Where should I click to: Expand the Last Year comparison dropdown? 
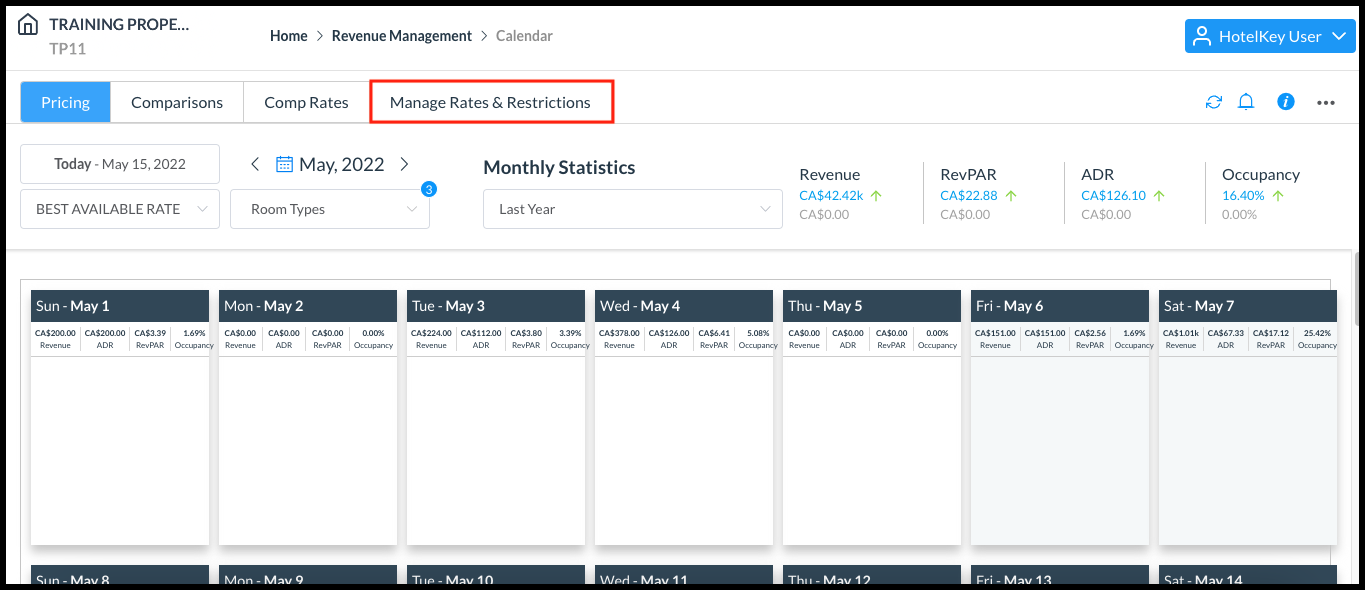coord(632,209)
